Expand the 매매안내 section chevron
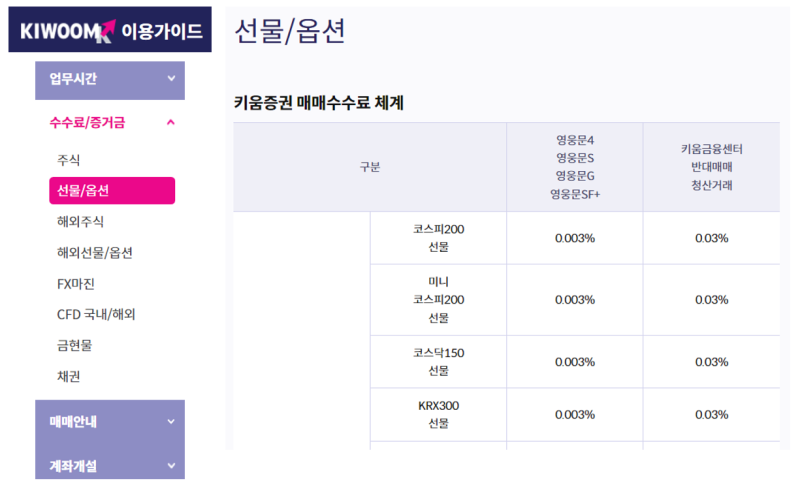 (171, 421)
